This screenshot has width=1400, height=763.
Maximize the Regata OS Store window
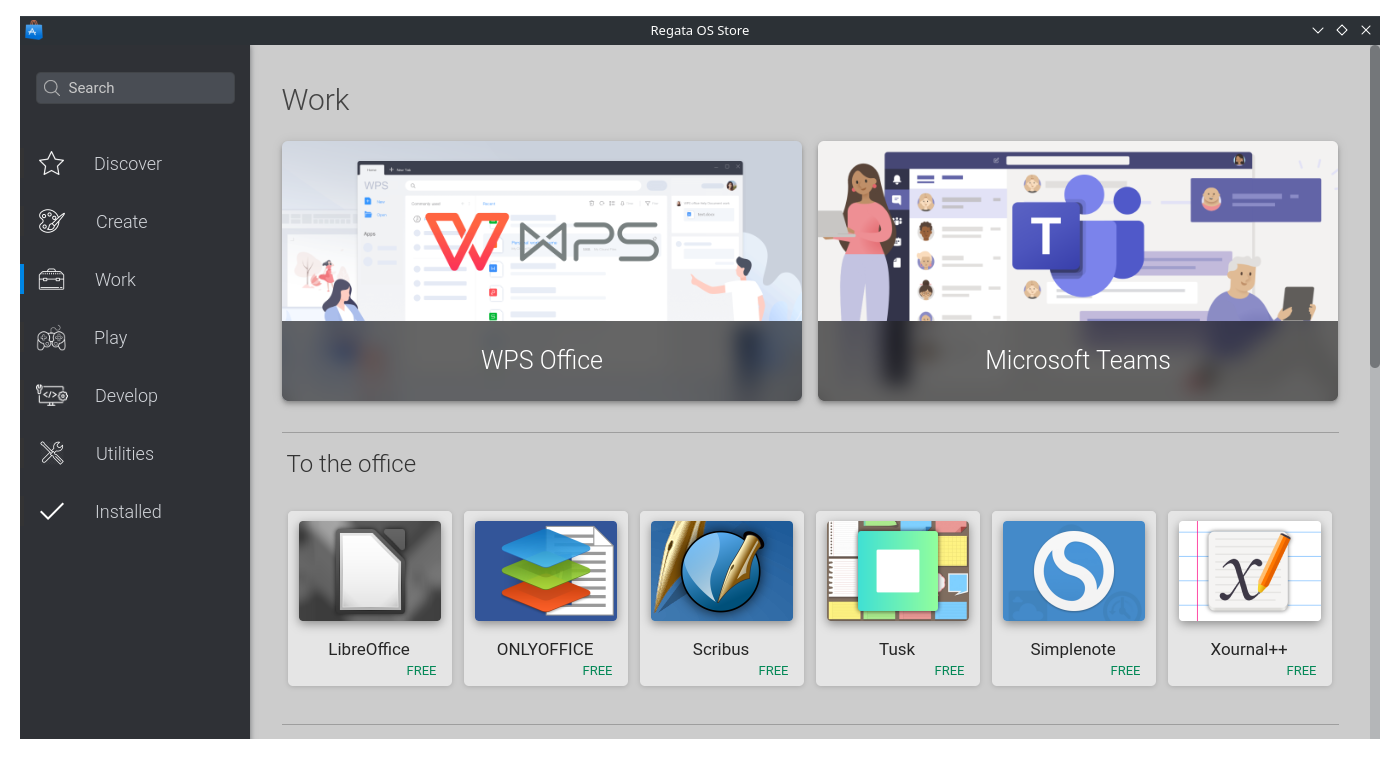tap(1342, 30)
